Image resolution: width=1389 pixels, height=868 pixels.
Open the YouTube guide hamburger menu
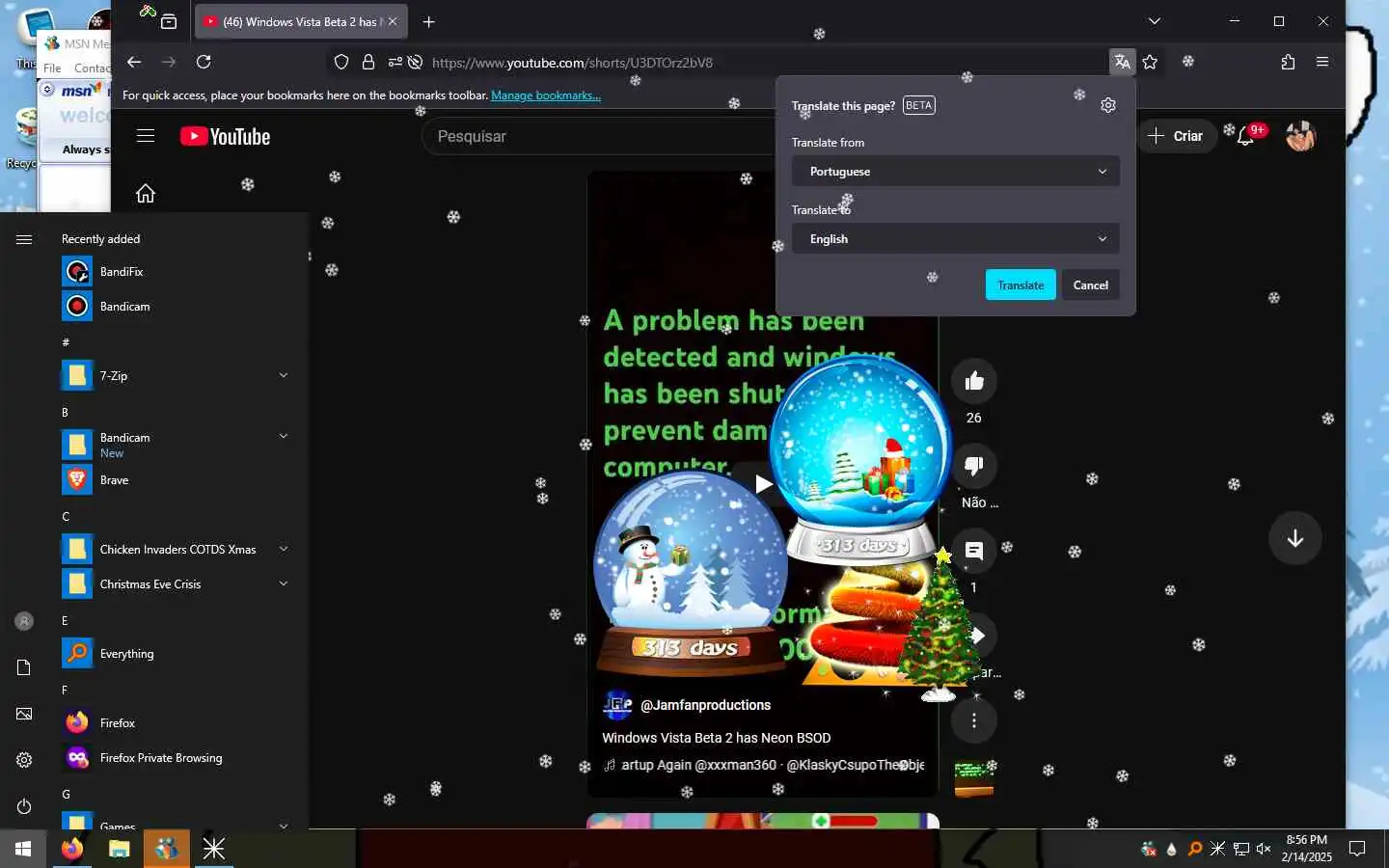pyautogui.click(x=146, y=136)
